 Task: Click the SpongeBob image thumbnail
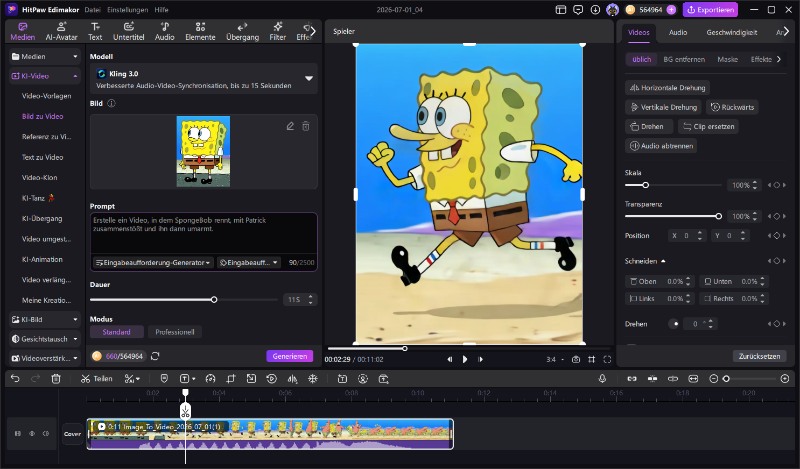(203, 151)
